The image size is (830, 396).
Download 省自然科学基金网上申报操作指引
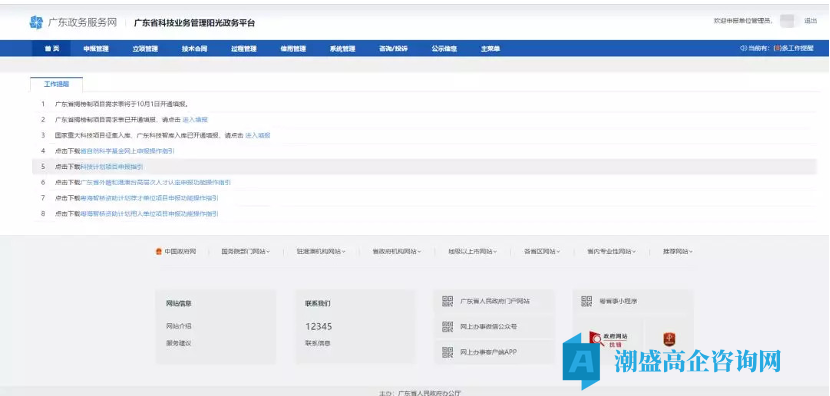point(127,151)
